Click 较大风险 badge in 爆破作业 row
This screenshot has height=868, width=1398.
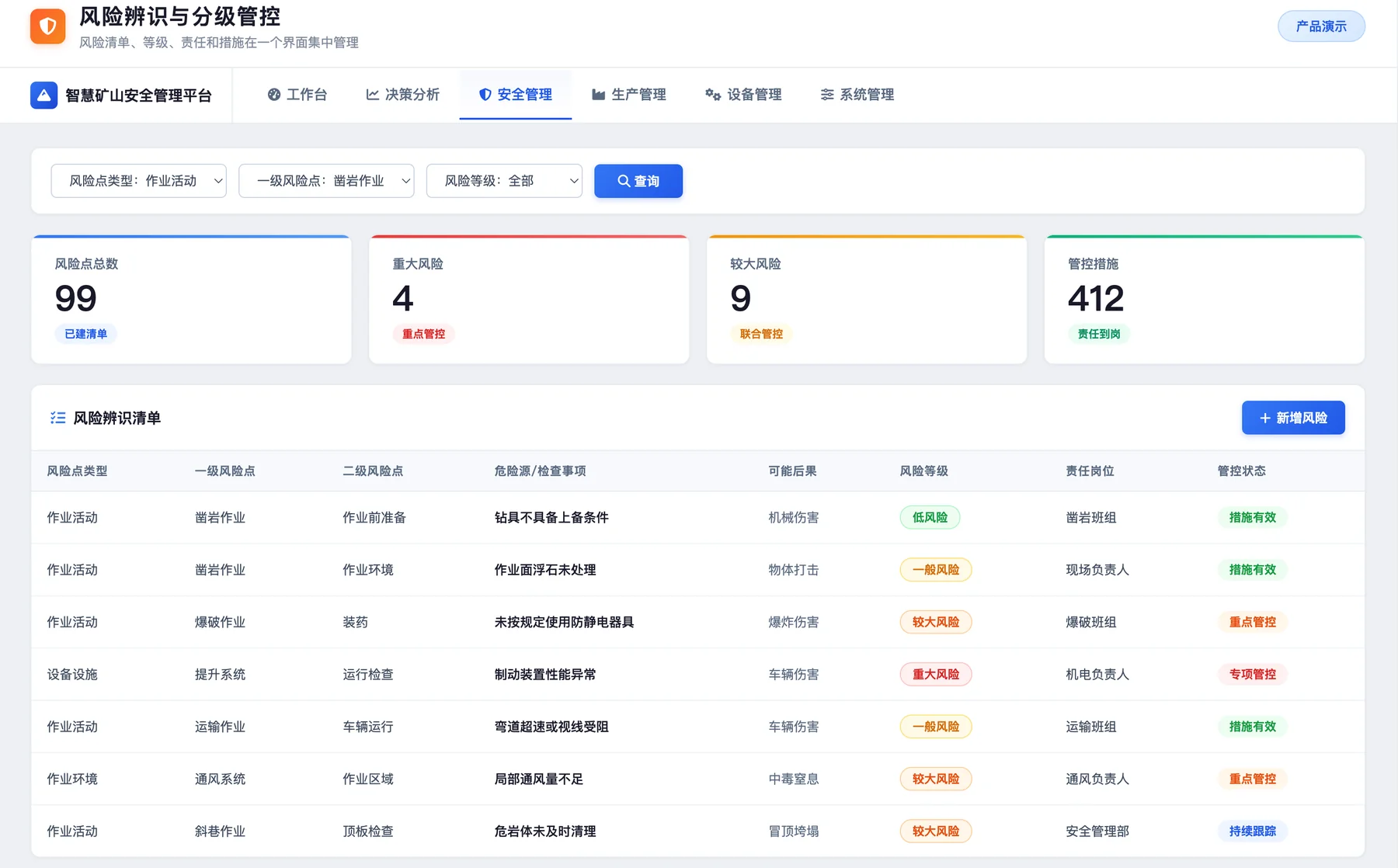tap(936, 622)
